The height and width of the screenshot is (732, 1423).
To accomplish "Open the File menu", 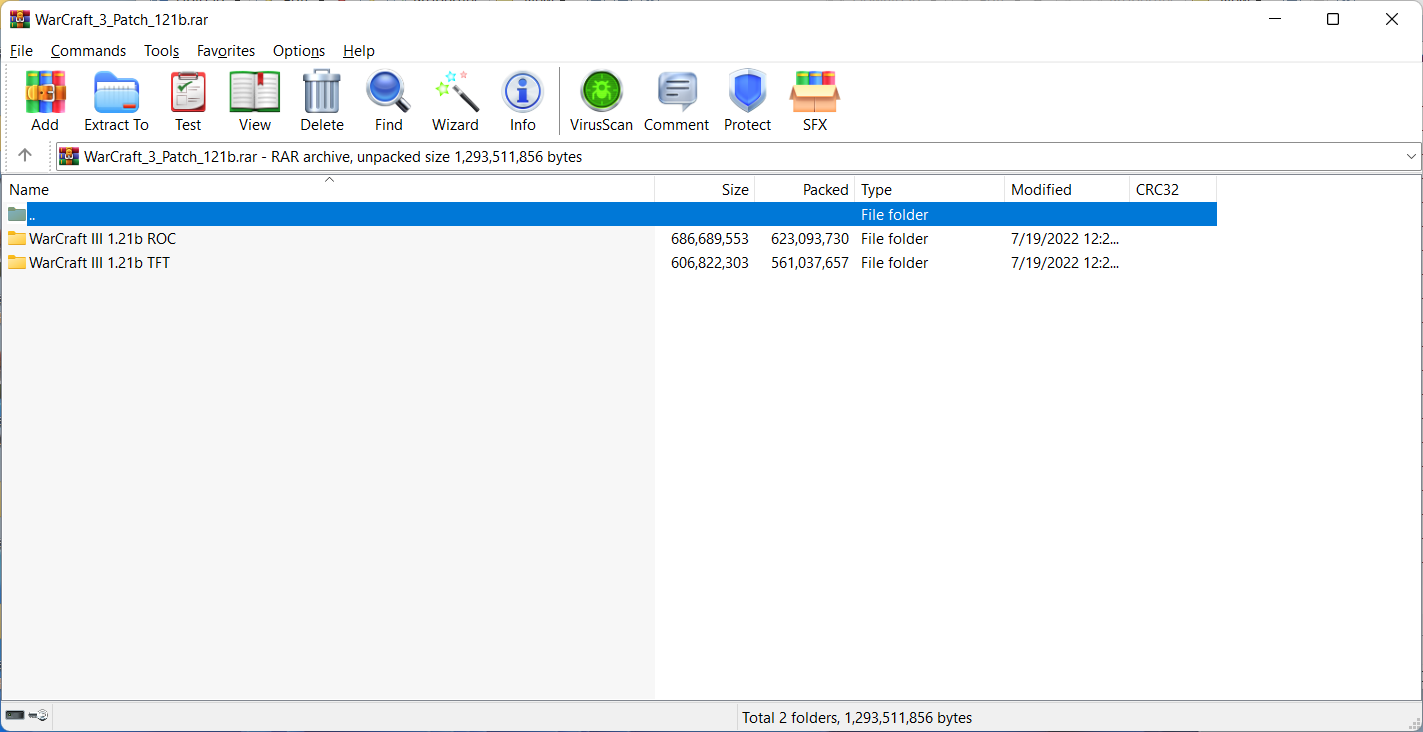I will tap(21, 51).
